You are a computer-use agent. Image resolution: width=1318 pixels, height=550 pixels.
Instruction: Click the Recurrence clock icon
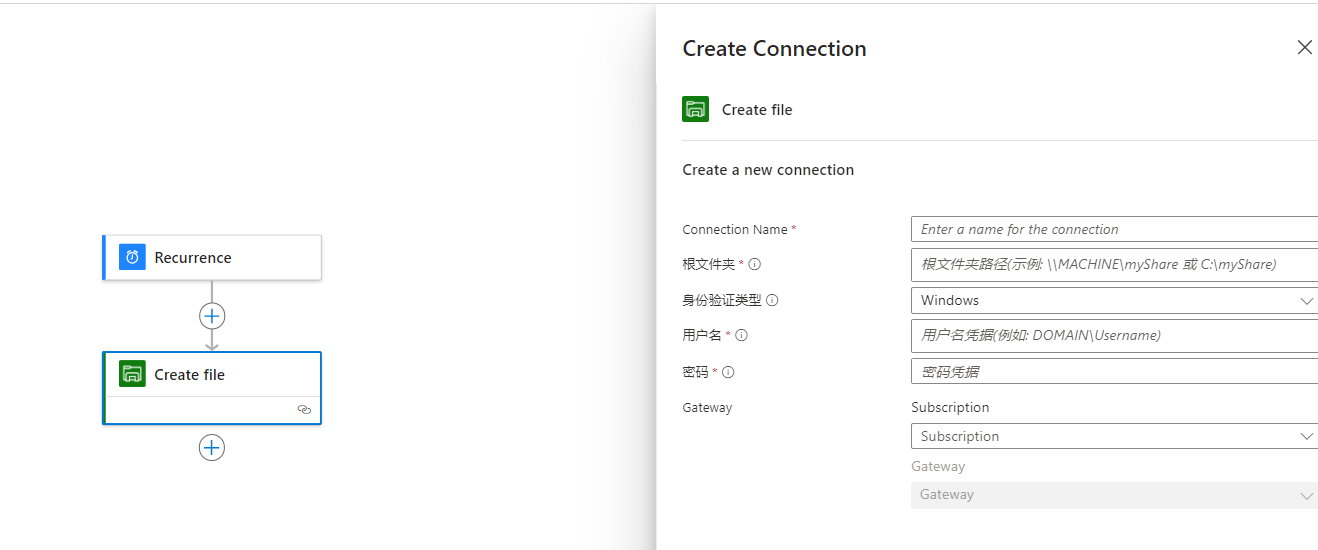(132, 257)
